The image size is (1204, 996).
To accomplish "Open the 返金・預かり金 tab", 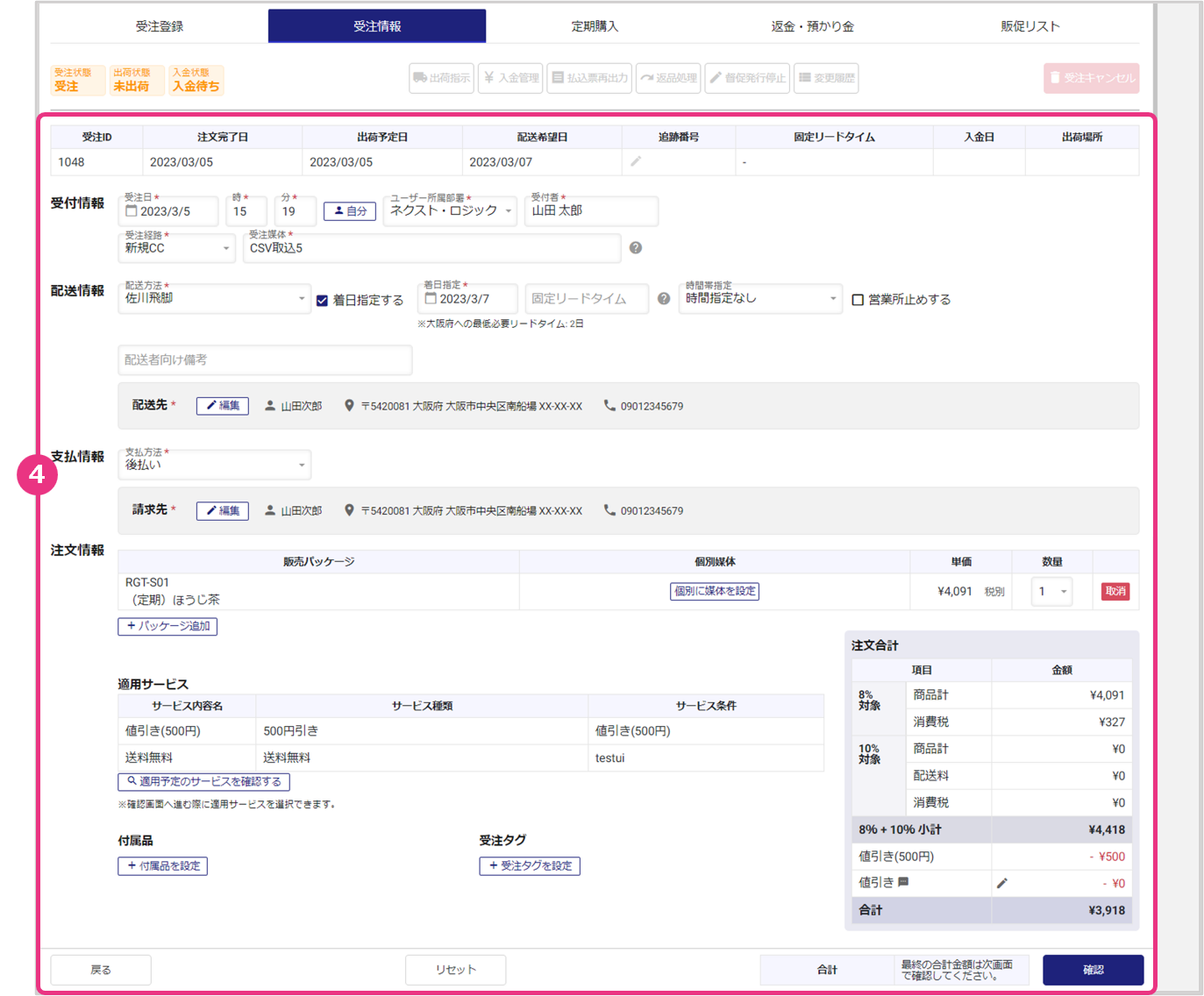I will 812,26.
